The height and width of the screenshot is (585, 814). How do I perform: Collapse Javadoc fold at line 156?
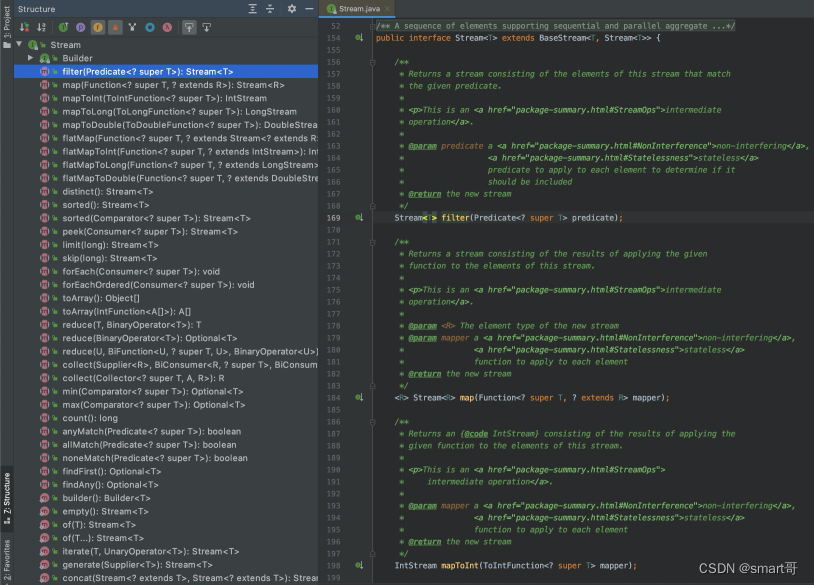point(373,62)
